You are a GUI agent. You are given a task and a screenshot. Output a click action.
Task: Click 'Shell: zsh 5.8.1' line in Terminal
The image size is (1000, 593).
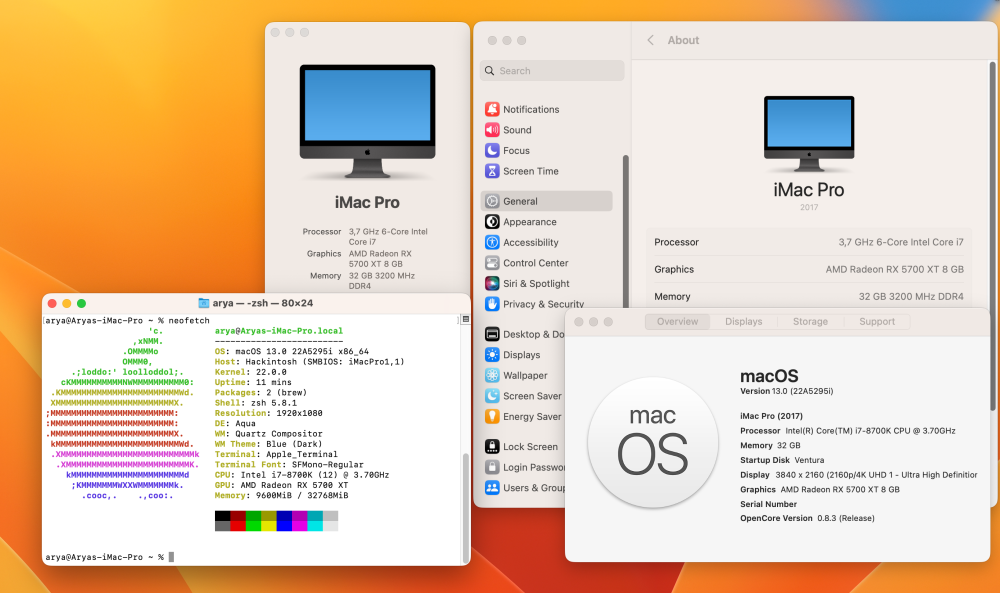tap(256, 403)
